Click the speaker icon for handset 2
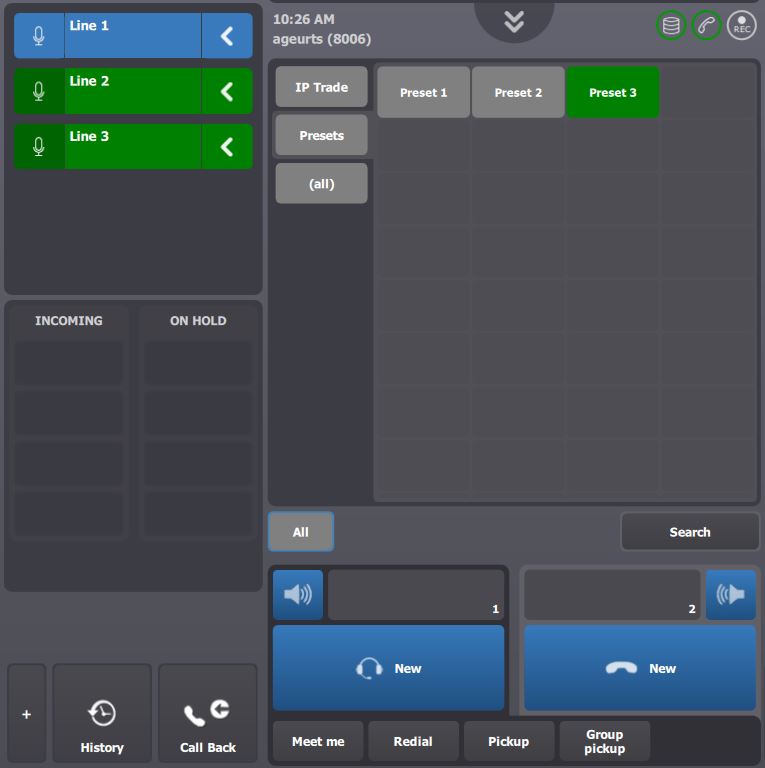The height and width of the screenshot is (768, 765). (x=730, y=595)
